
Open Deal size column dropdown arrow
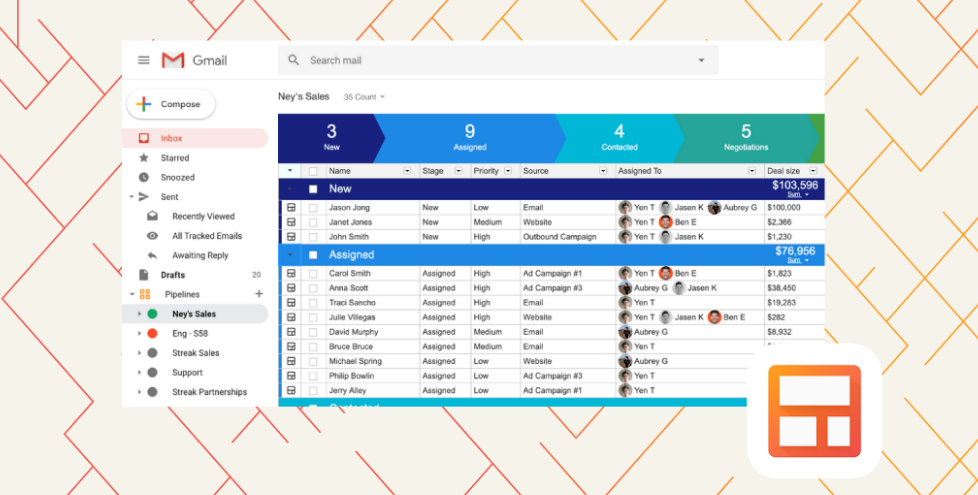coord(813,171)
